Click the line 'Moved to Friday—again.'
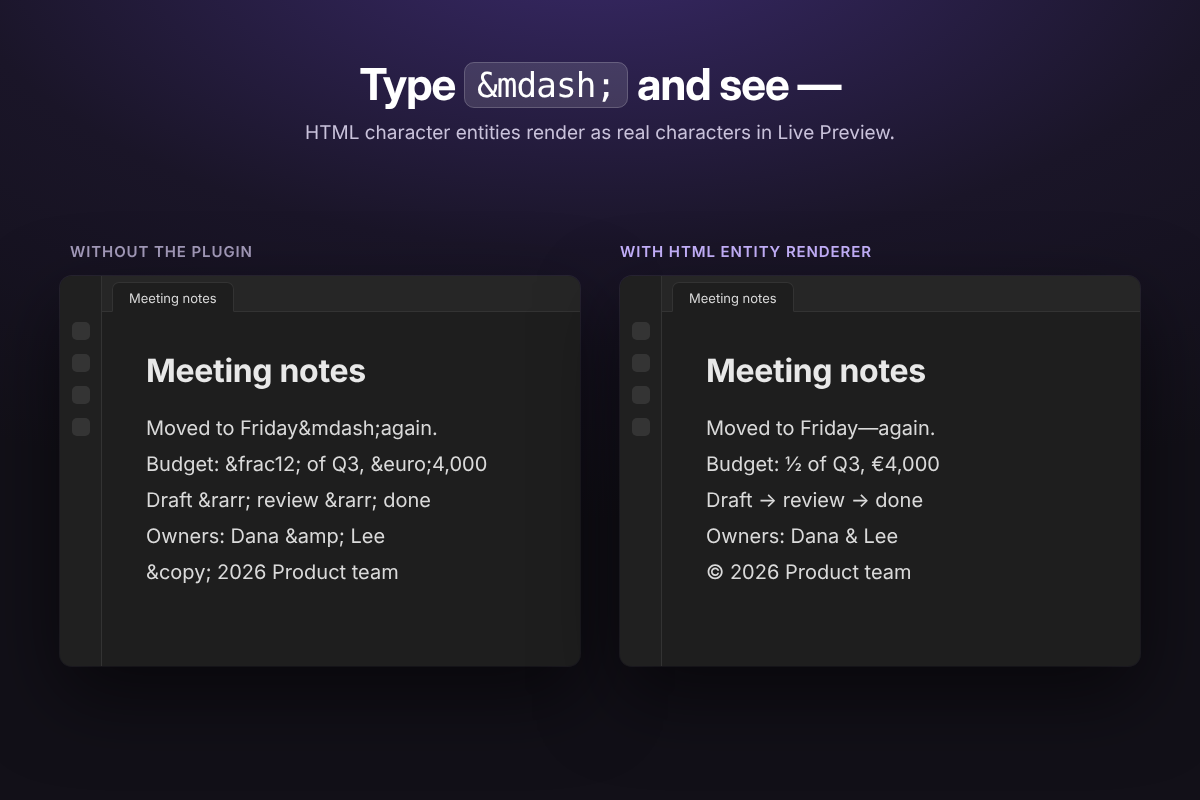The image size is (1200, 800). 821,428
